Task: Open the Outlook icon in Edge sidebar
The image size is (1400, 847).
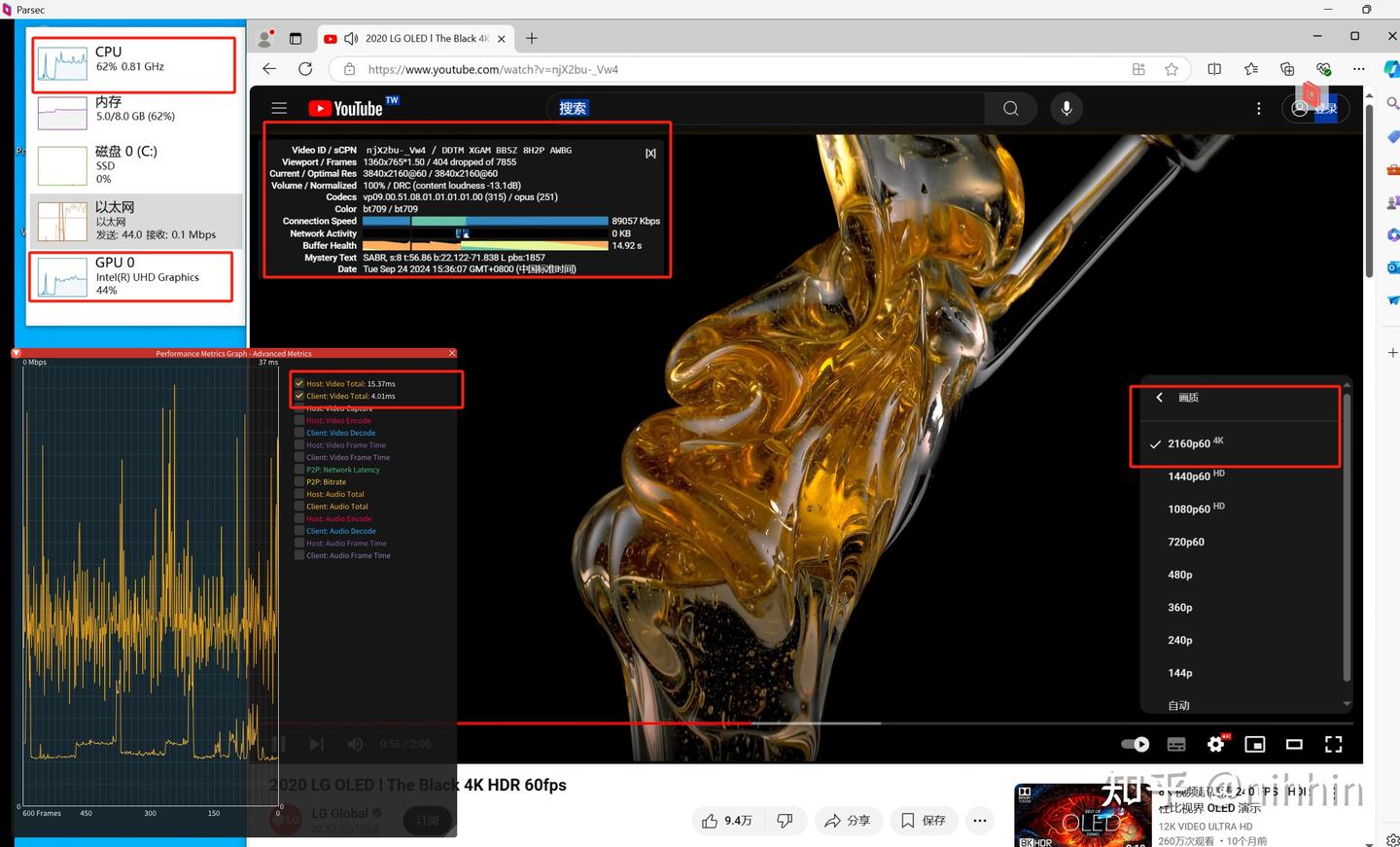Action: tap(1392, 266)
